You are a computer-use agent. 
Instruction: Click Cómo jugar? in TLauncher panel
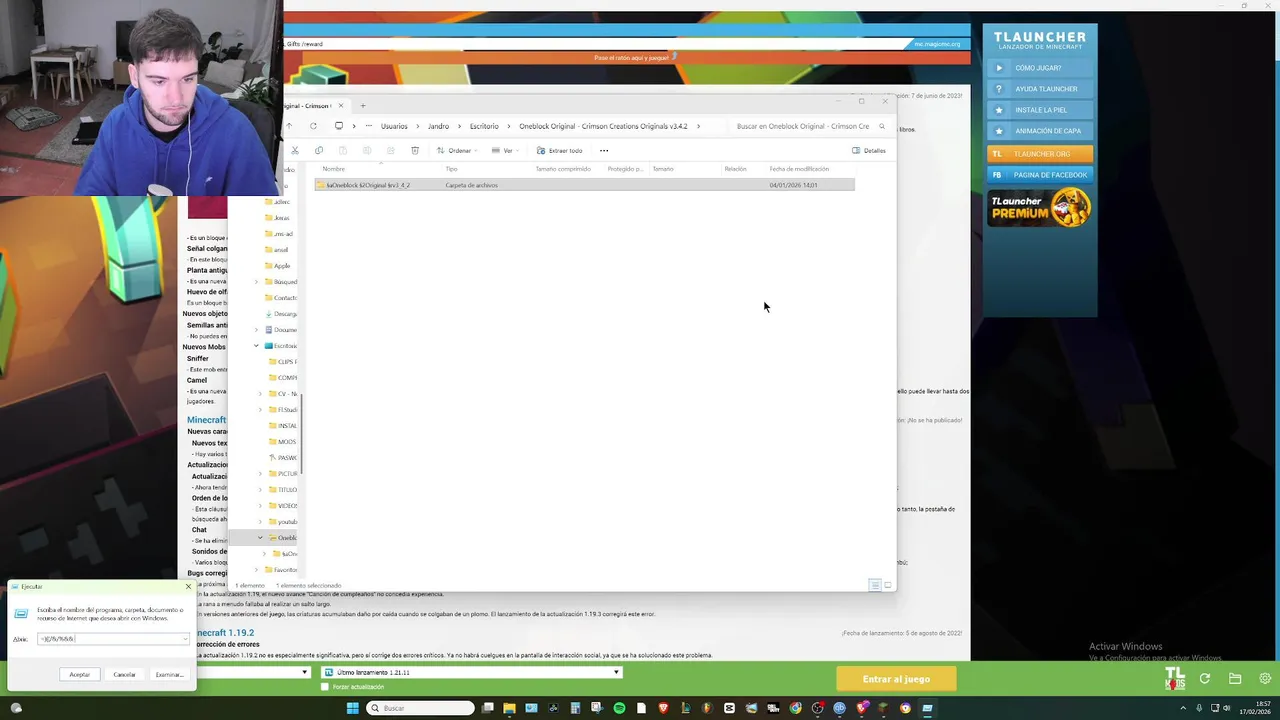1040,68
